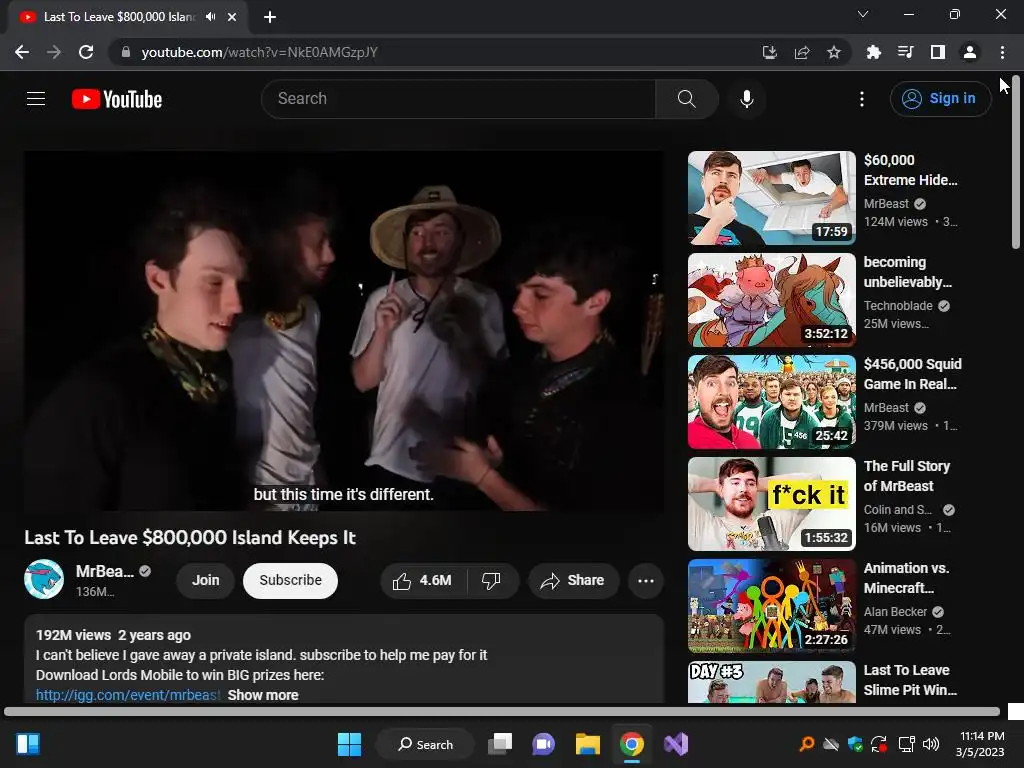Image resolution: width=1024 pixels, height=768 pixels.
Task: Open media controls icon in toolbar
Action: click(x=905, y=52)
